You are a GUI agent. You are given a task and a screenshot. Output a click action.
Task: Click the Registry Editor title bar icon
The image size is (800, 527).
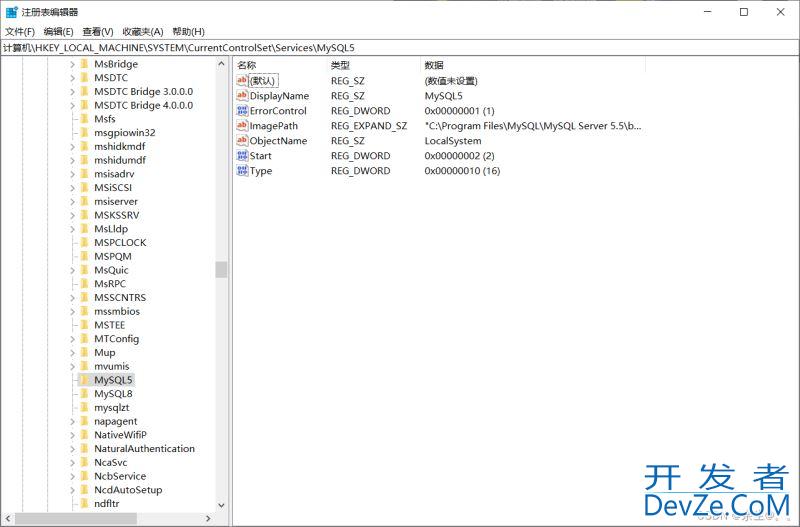(x=11, y=12)
